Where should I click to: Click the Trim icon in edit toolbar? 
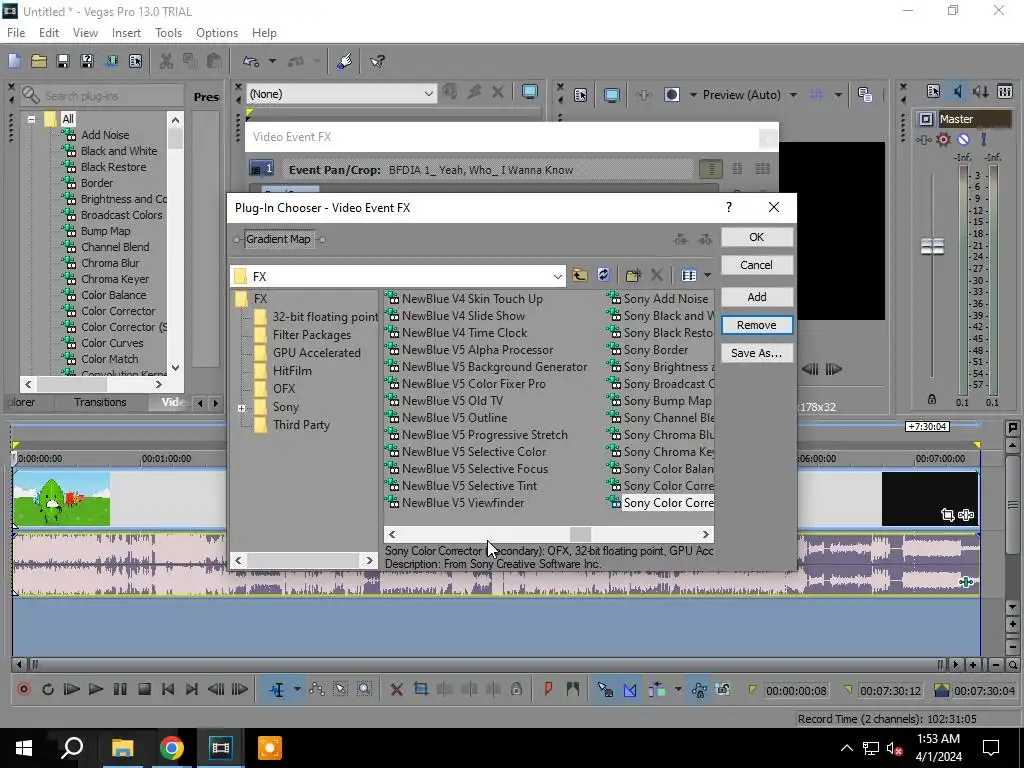click(x=421, y=689)
